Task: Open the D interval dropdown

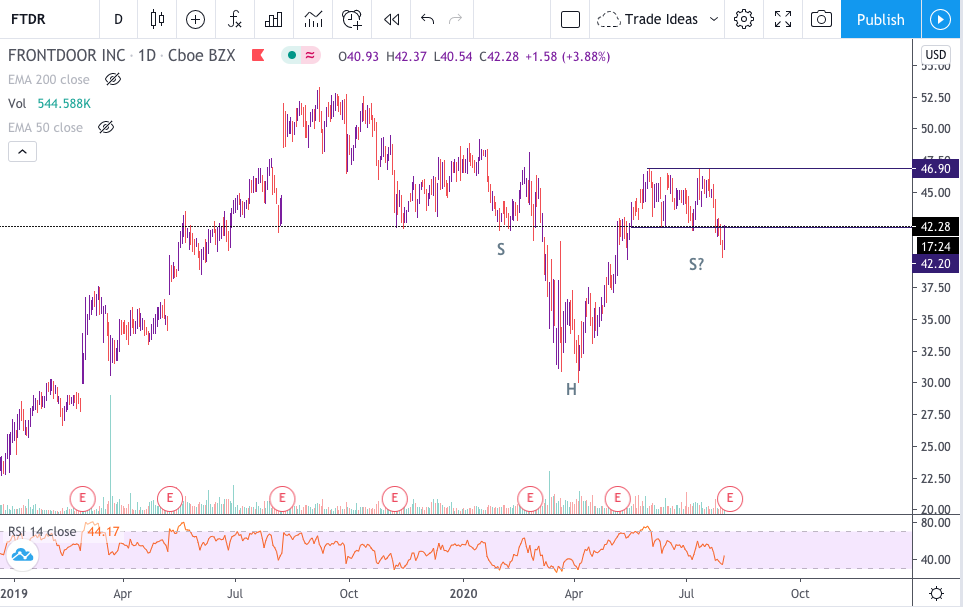Action: (117, 19)
